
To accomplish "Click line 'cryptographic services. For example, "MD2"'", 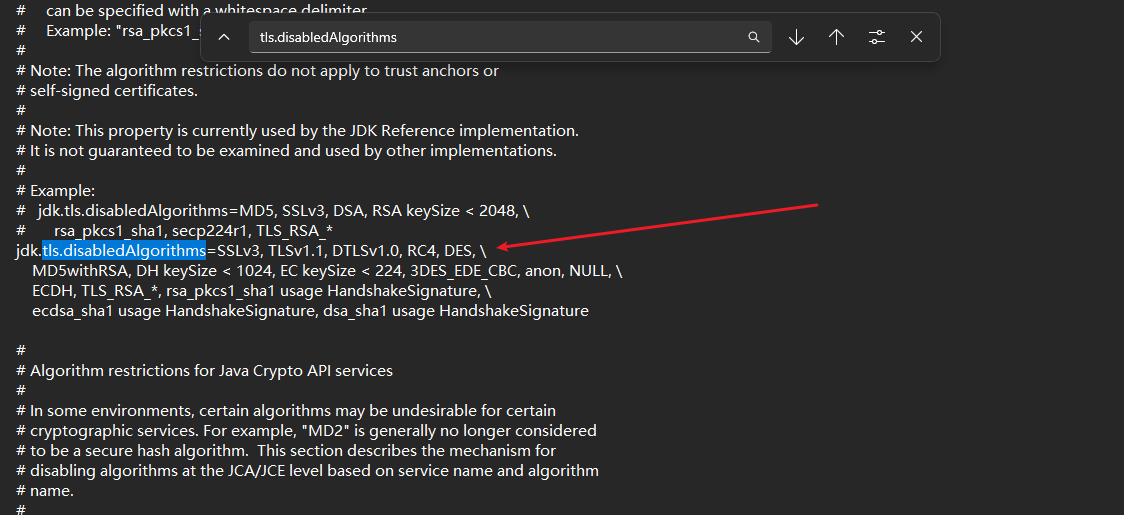I will 306,431.
